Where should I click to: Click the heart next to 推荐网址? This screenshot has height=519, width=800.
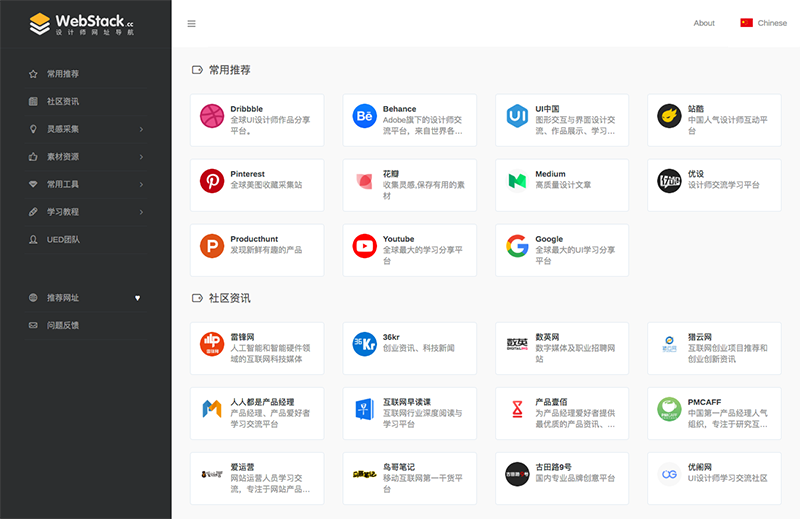point(138,298)
